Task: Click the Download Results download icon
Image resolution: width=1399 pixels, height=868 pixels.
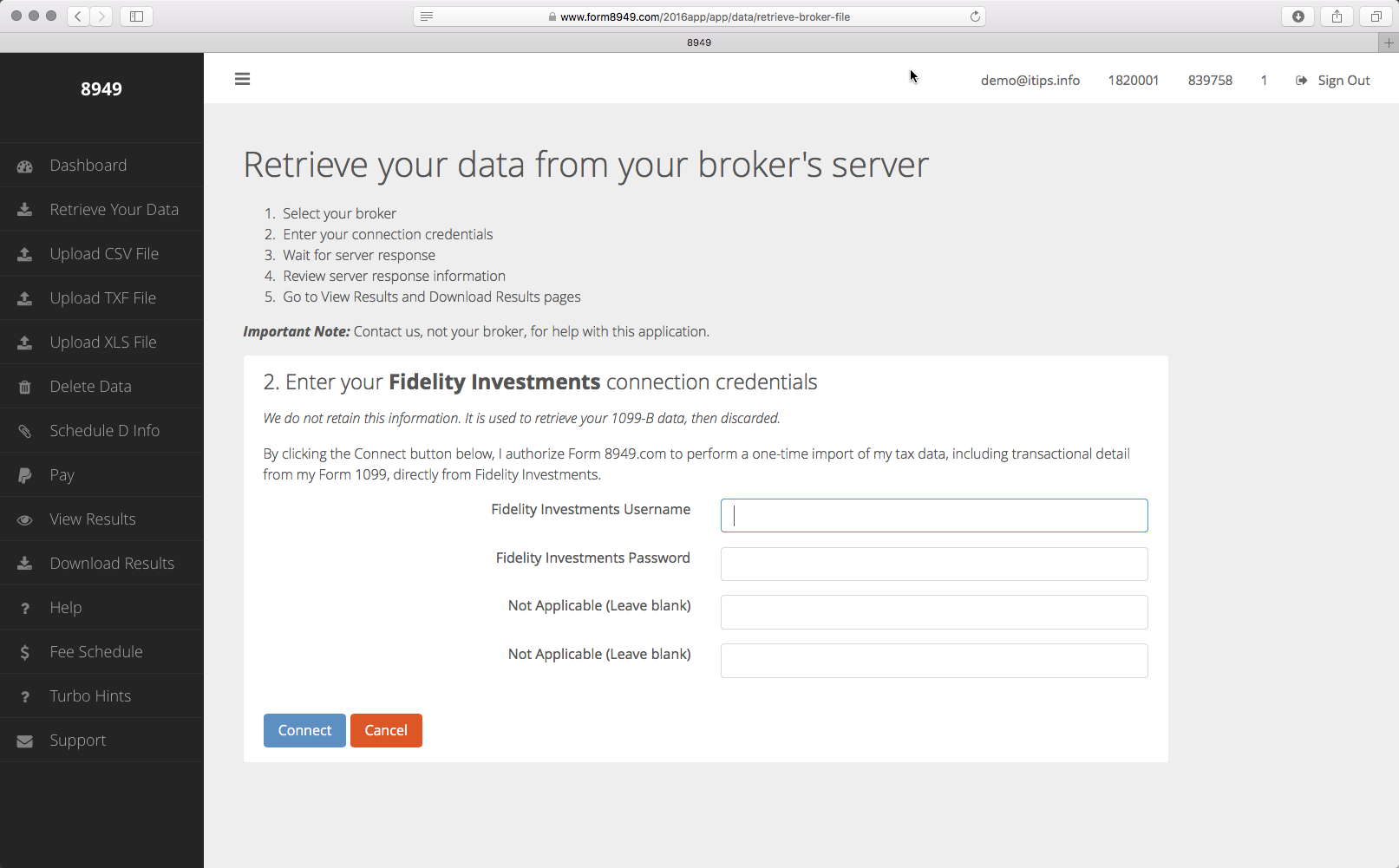Action: coord(25,564)
